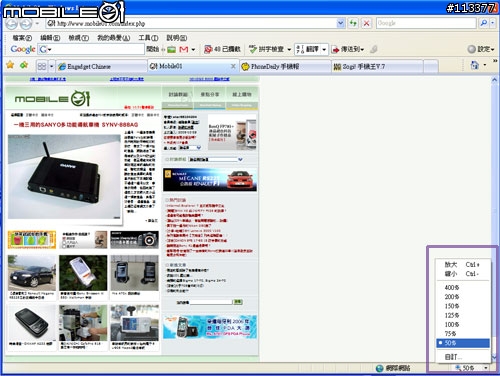Expand the Quick Tabs list dropdown arrow
This screenshot has width=500, height=376.
[51, 66]
